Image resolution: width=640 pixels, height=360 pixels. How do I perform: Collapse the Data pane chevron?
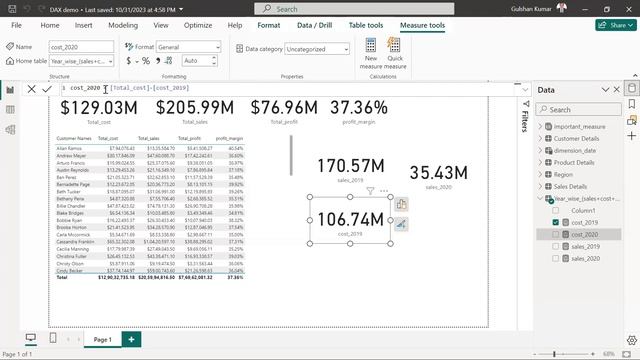pyautogui.click(x=605, y=90)
